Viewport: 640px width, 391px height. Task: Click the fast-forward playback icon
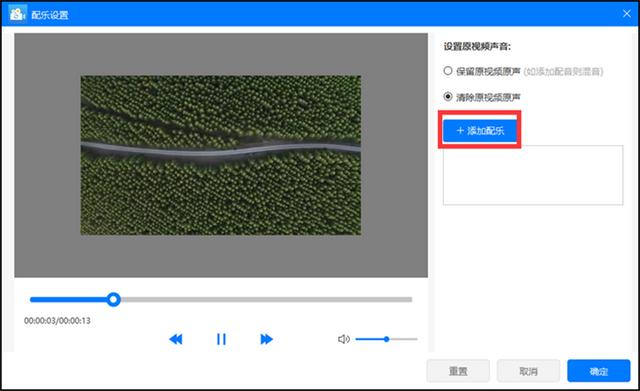click(x=266, y=339)
